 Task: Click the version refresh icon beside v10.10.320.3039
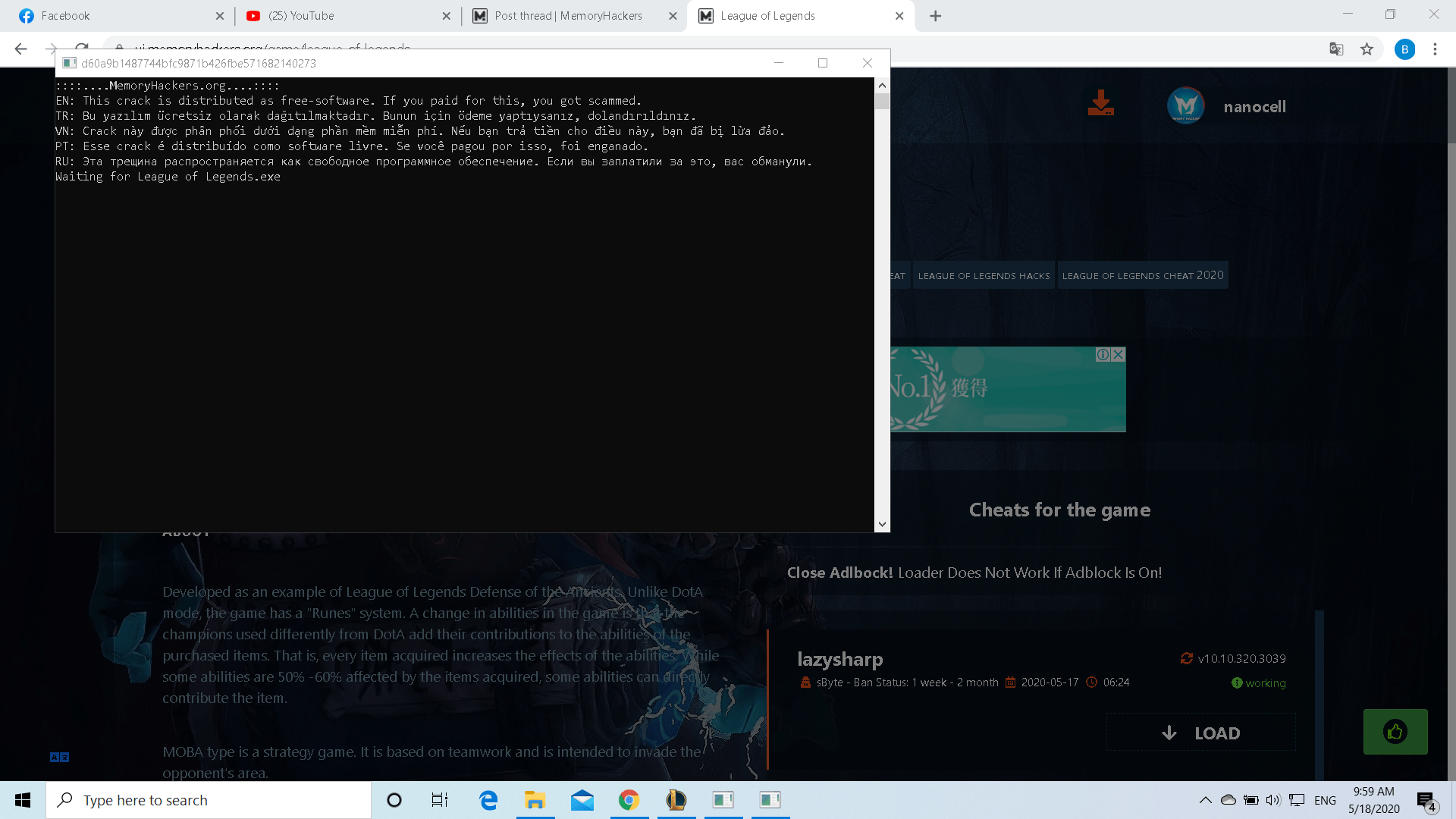[1187, 658]
